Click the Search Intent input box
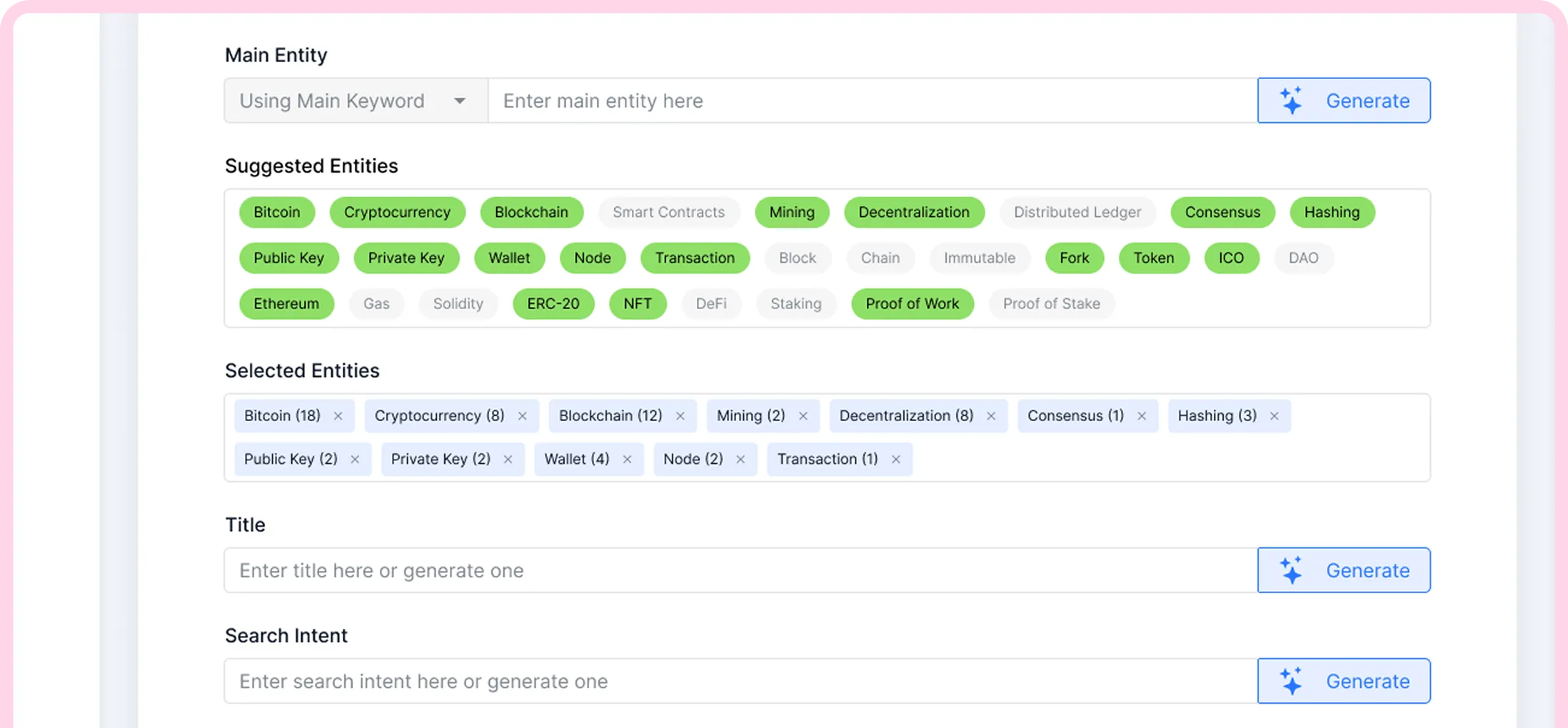 (x=740, y=681)
